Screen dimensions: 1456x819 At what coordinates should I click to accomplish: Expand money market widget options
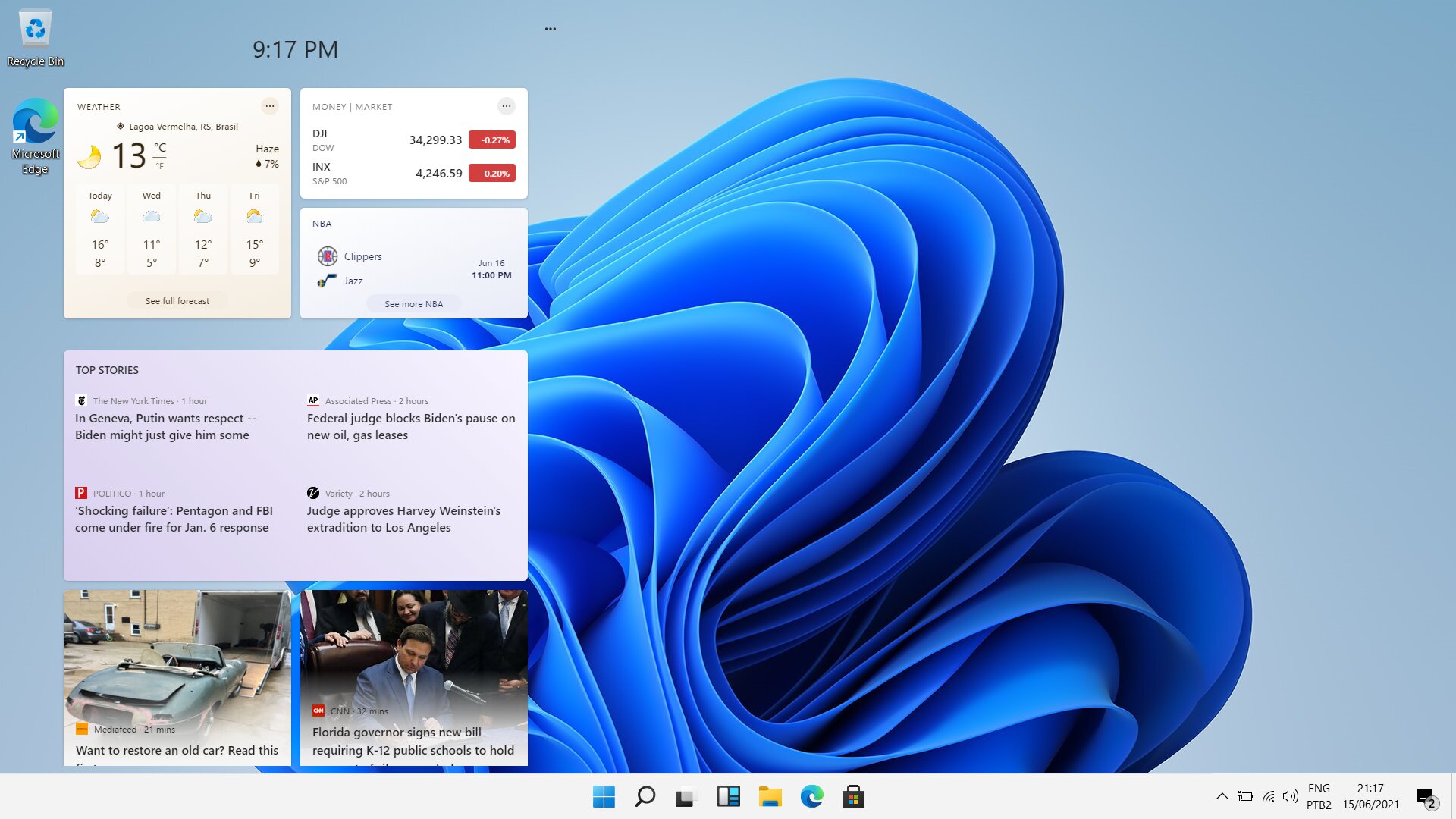[x=506, y=106]
